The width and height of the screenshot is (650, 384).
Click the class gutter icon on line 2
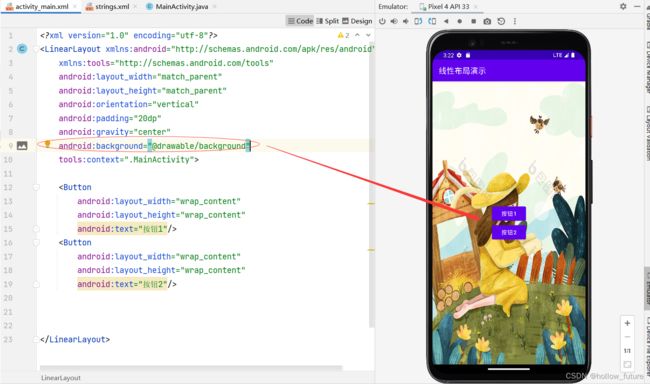(x=22, y=49)
